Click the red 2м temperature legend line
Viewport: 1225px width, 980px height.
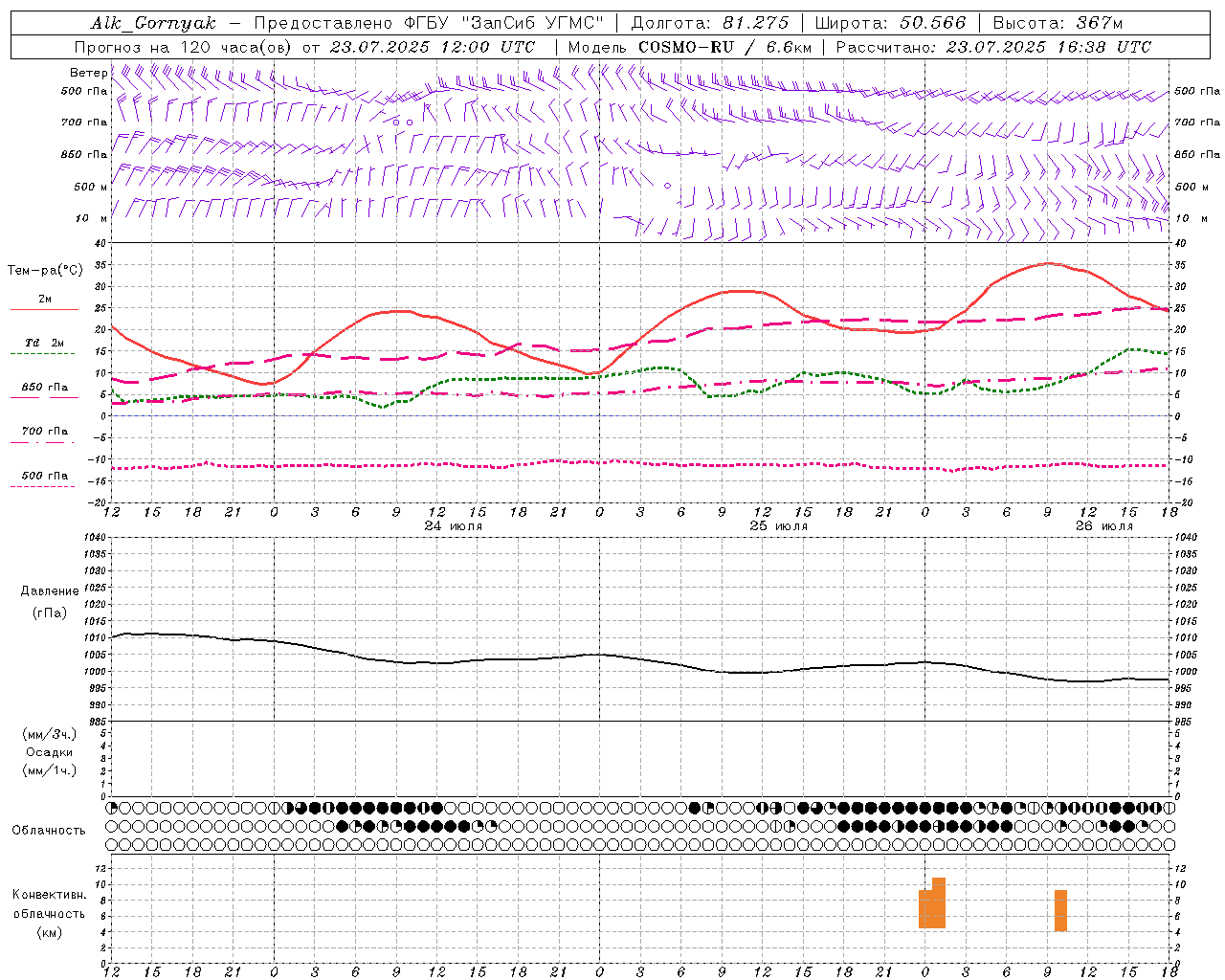[44, 309]
